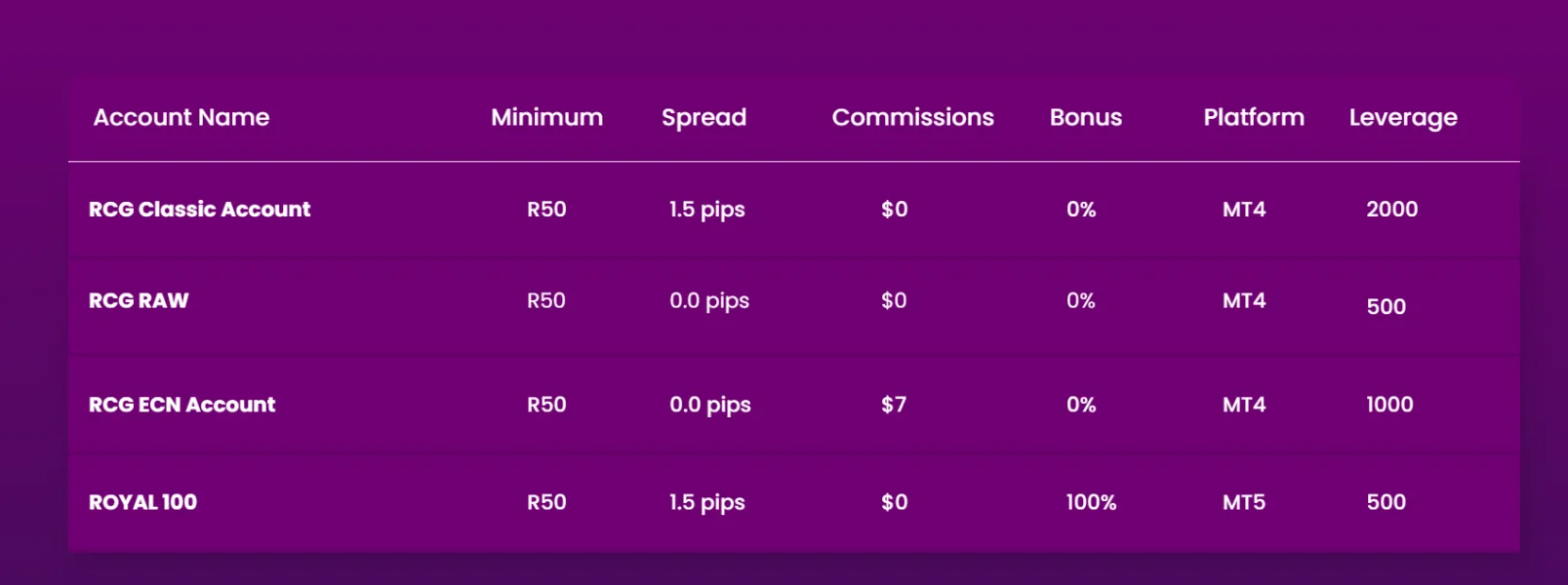This screenshot has height=585, width=1568.
Task: Click the Minimum column header
Action: click(546, 118)
